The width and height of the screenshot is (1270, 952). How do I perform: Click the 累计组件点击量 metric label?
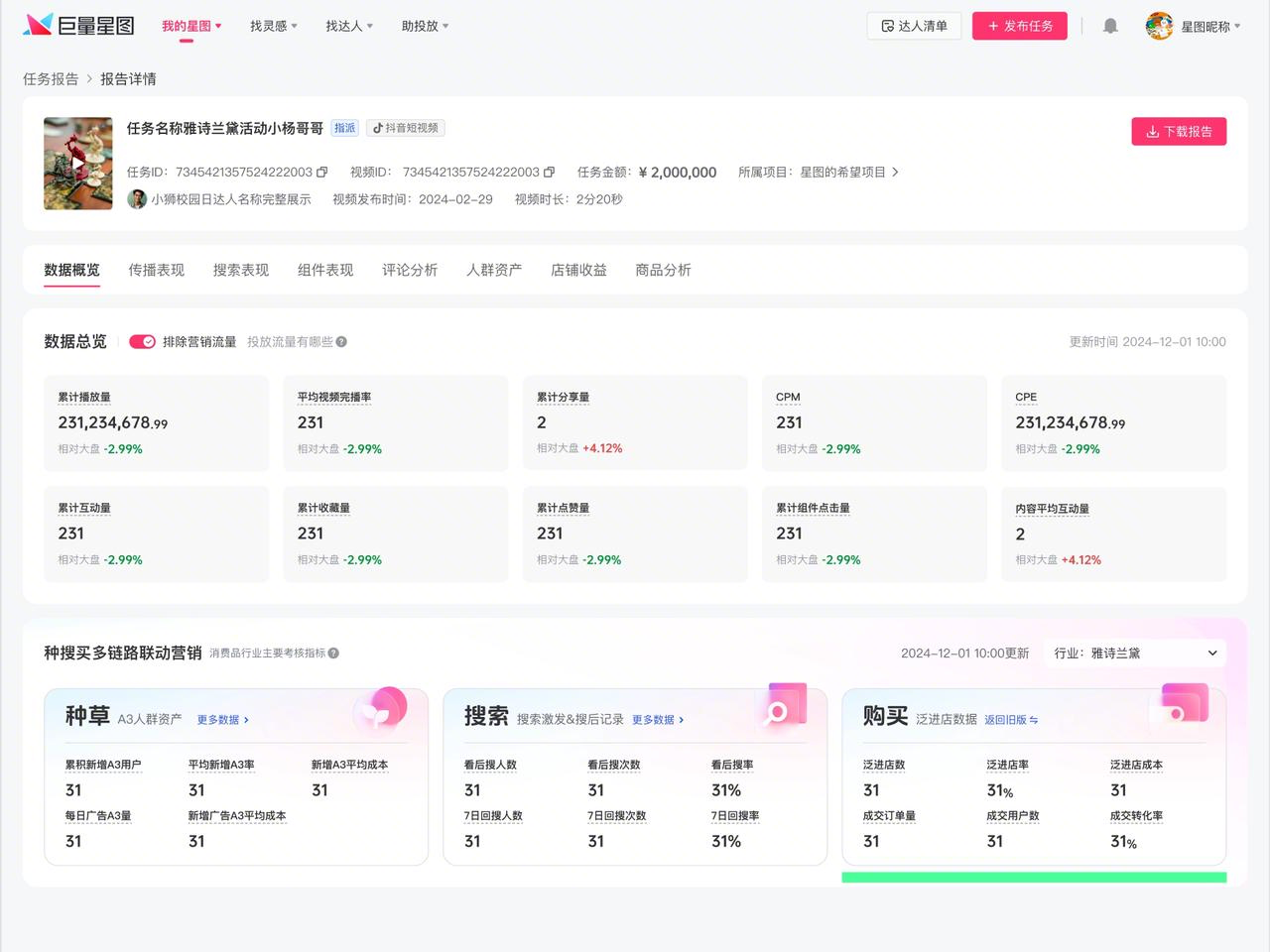[x=813, y=509]
